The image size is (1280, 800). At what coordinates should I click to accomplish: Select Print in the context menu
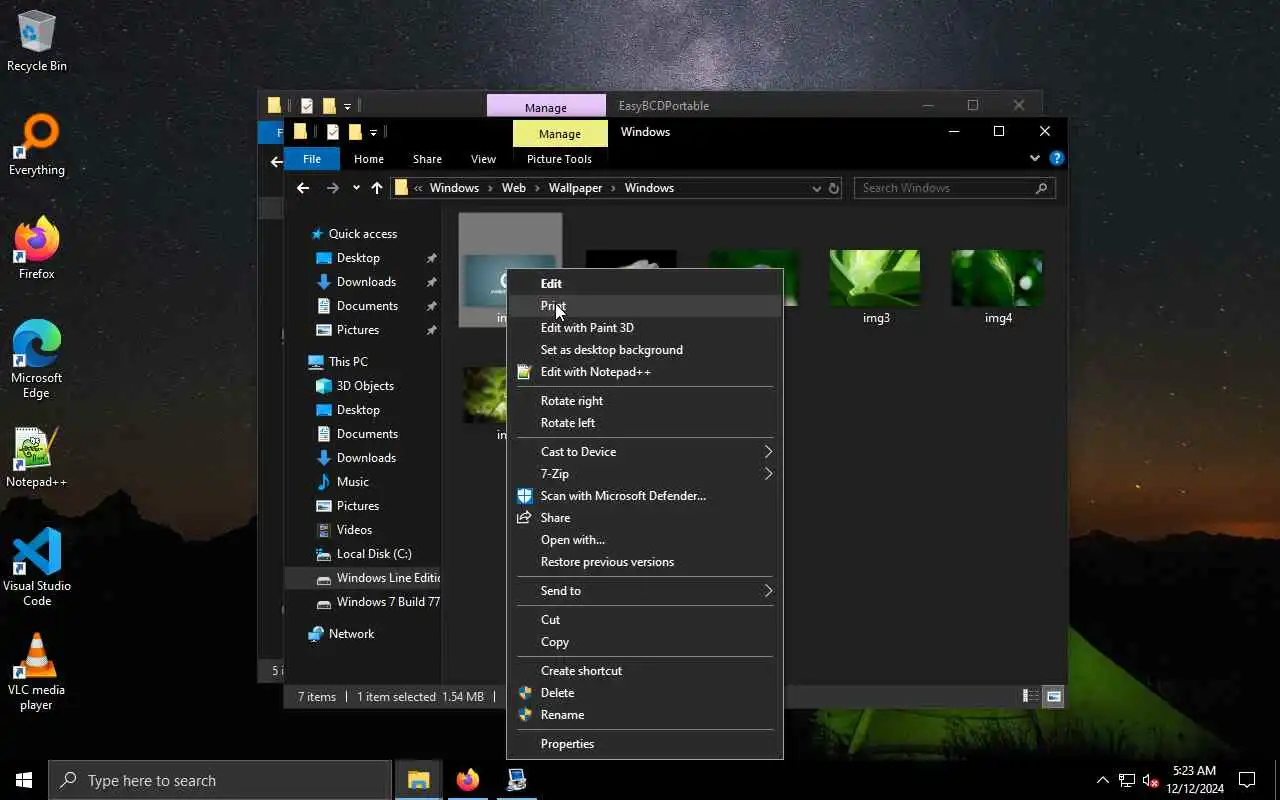645,306
